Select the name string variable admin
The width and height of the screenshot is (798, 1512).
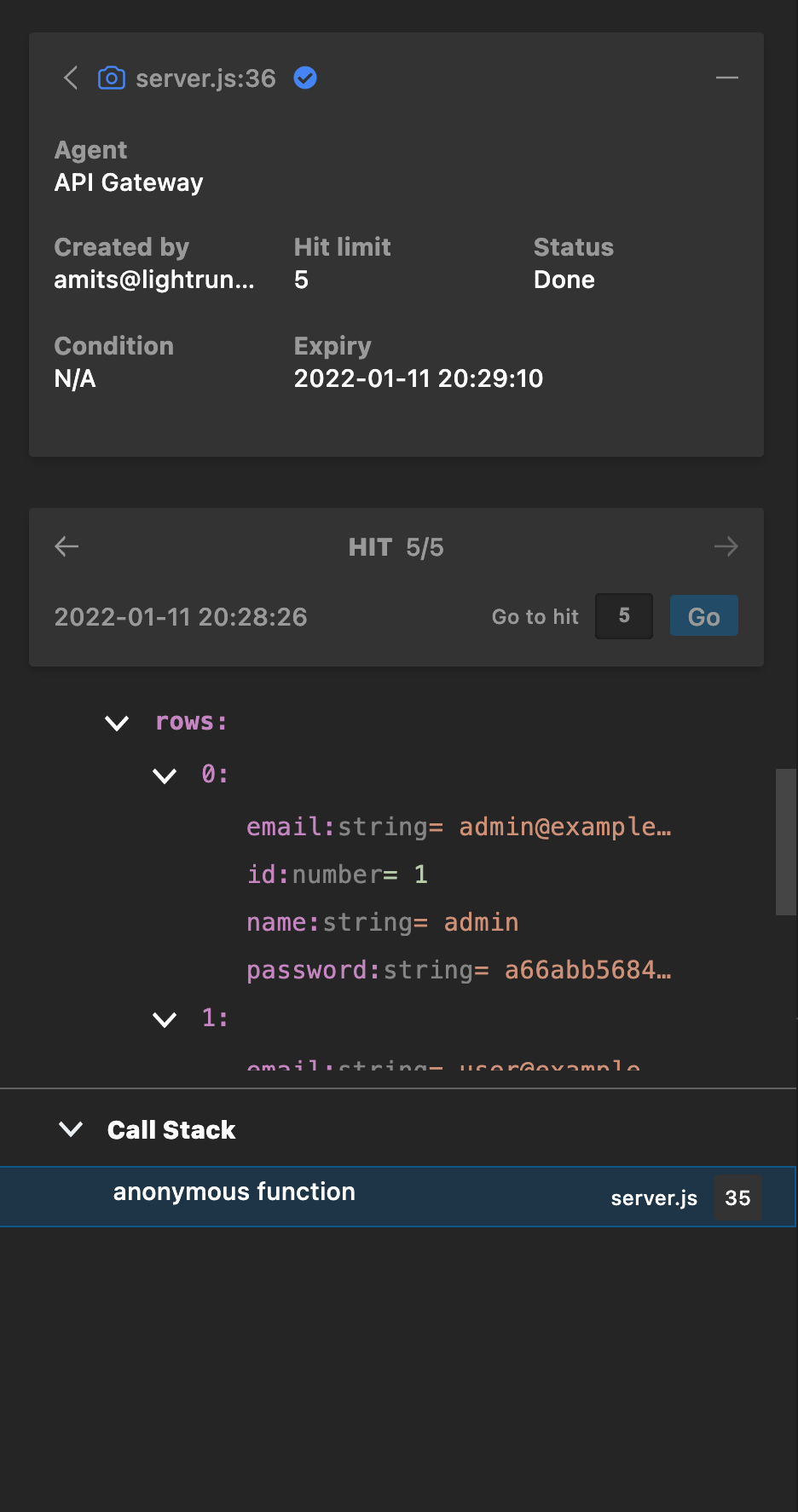[x=382, y=922]
